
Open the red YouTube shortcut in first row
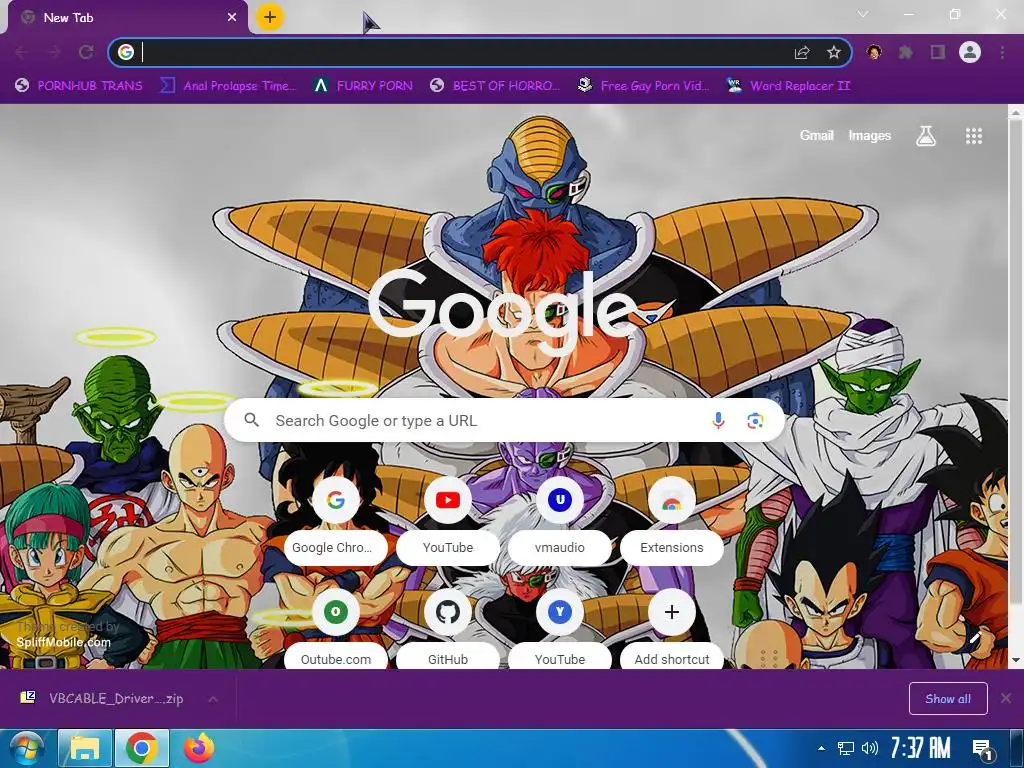pos(448,520)
